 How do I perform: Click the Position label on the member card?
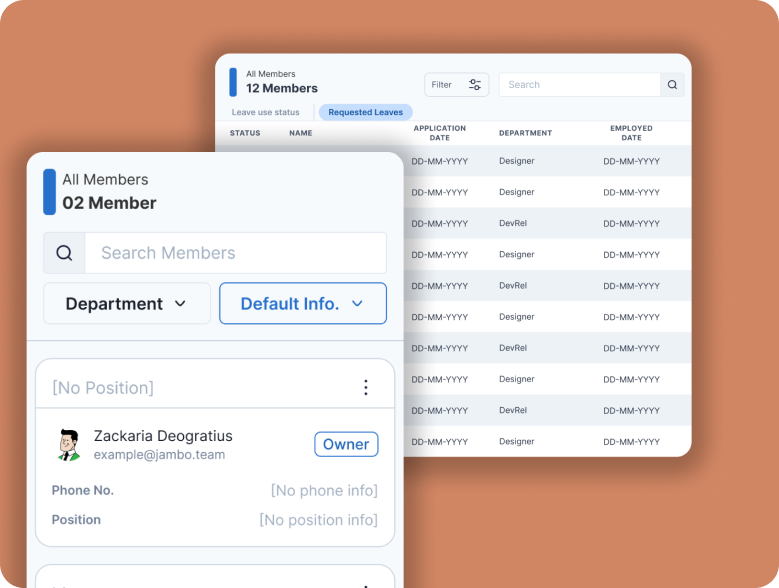76,519
